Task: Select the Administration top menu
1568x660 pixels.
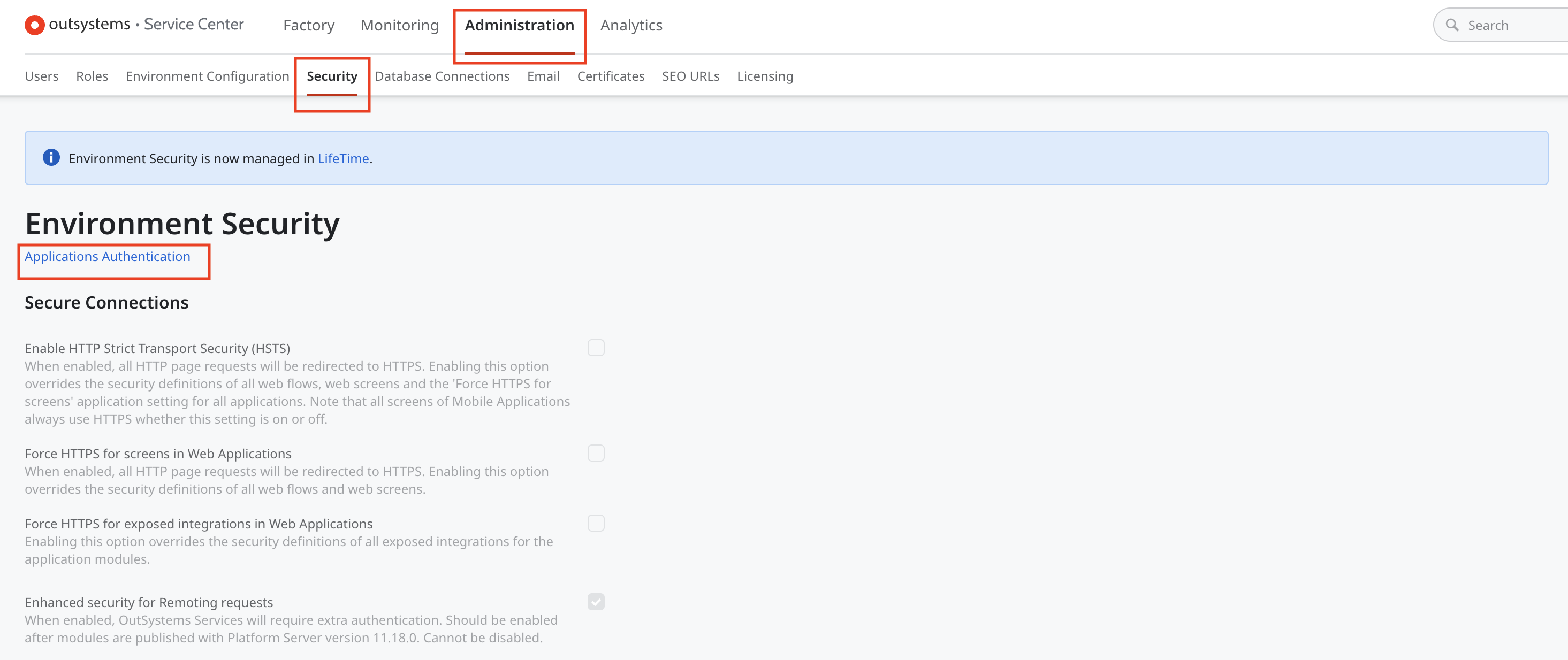Action: pyautogui.click(x=519, y=25)
